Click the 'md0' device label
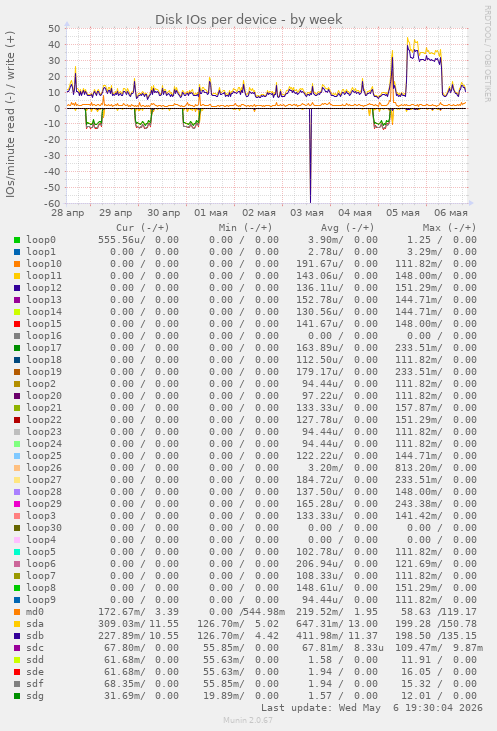497x731 pixels. [x=35, y=612]
